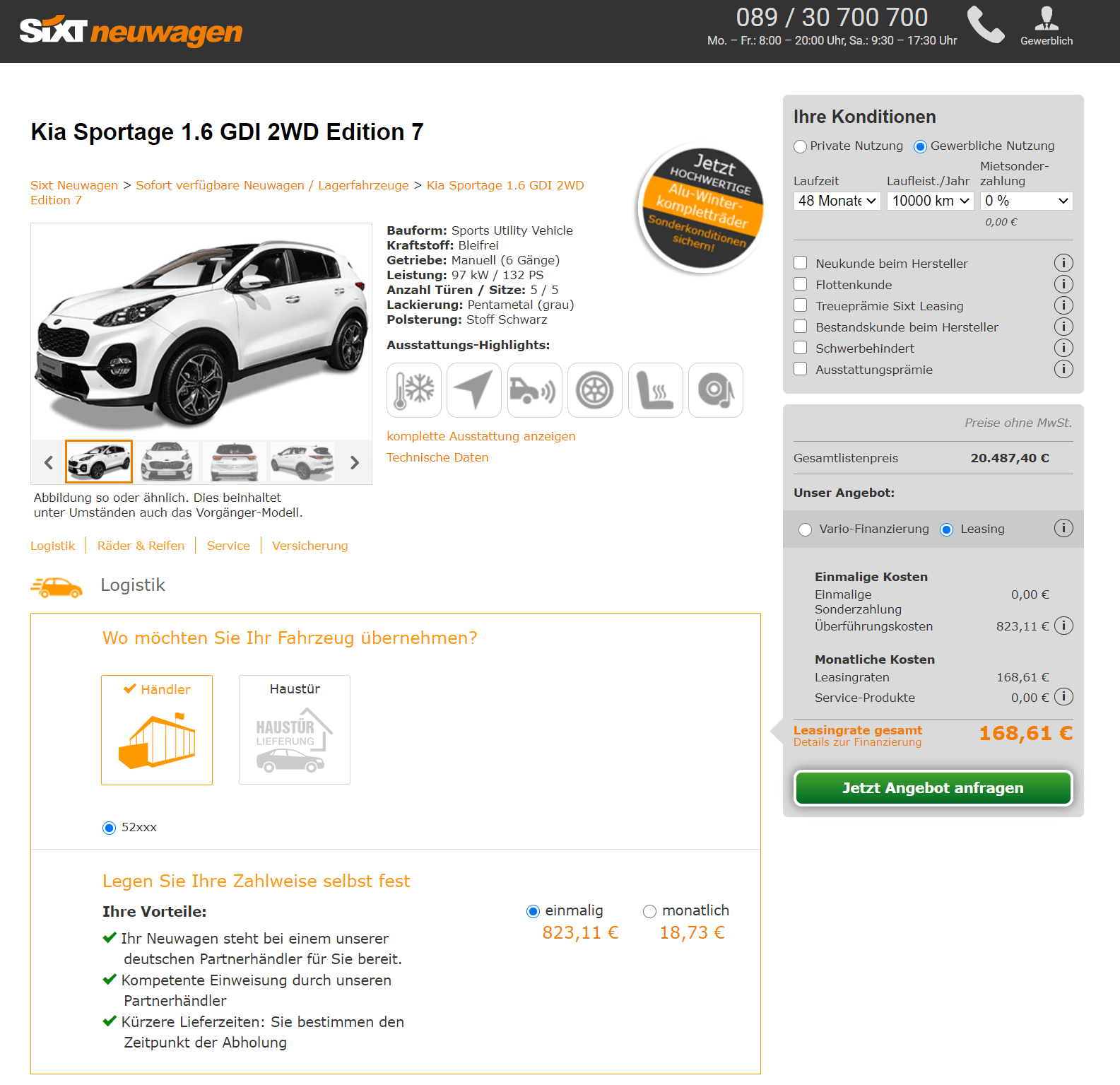This screenshot has width=1120, height=1085.
Task: Select front-side view car thumbnail
Action: pyautogui.click(x=99, y=462)
